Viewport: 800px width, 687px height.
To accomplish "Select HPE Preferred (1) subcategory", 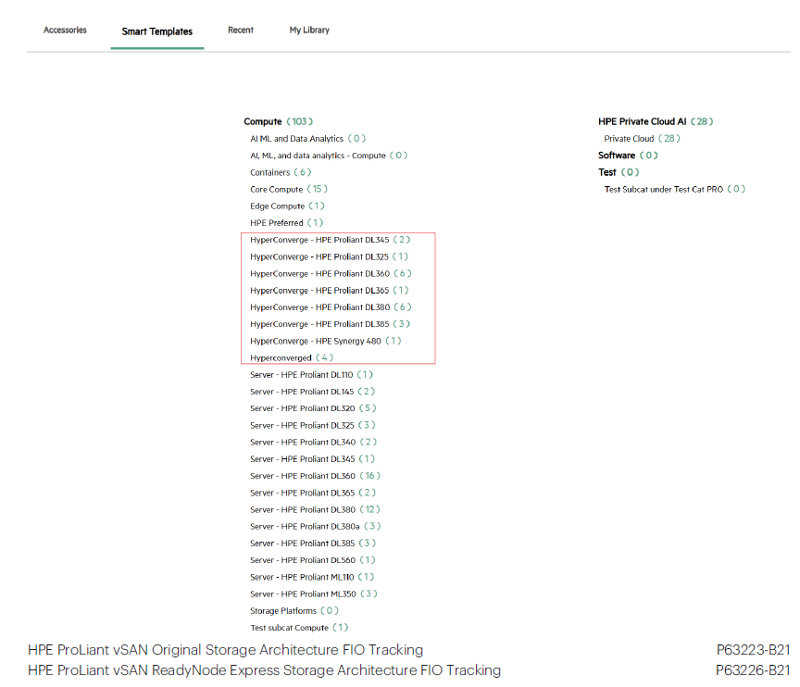I will pyautogui.click(x=287, y=222).
